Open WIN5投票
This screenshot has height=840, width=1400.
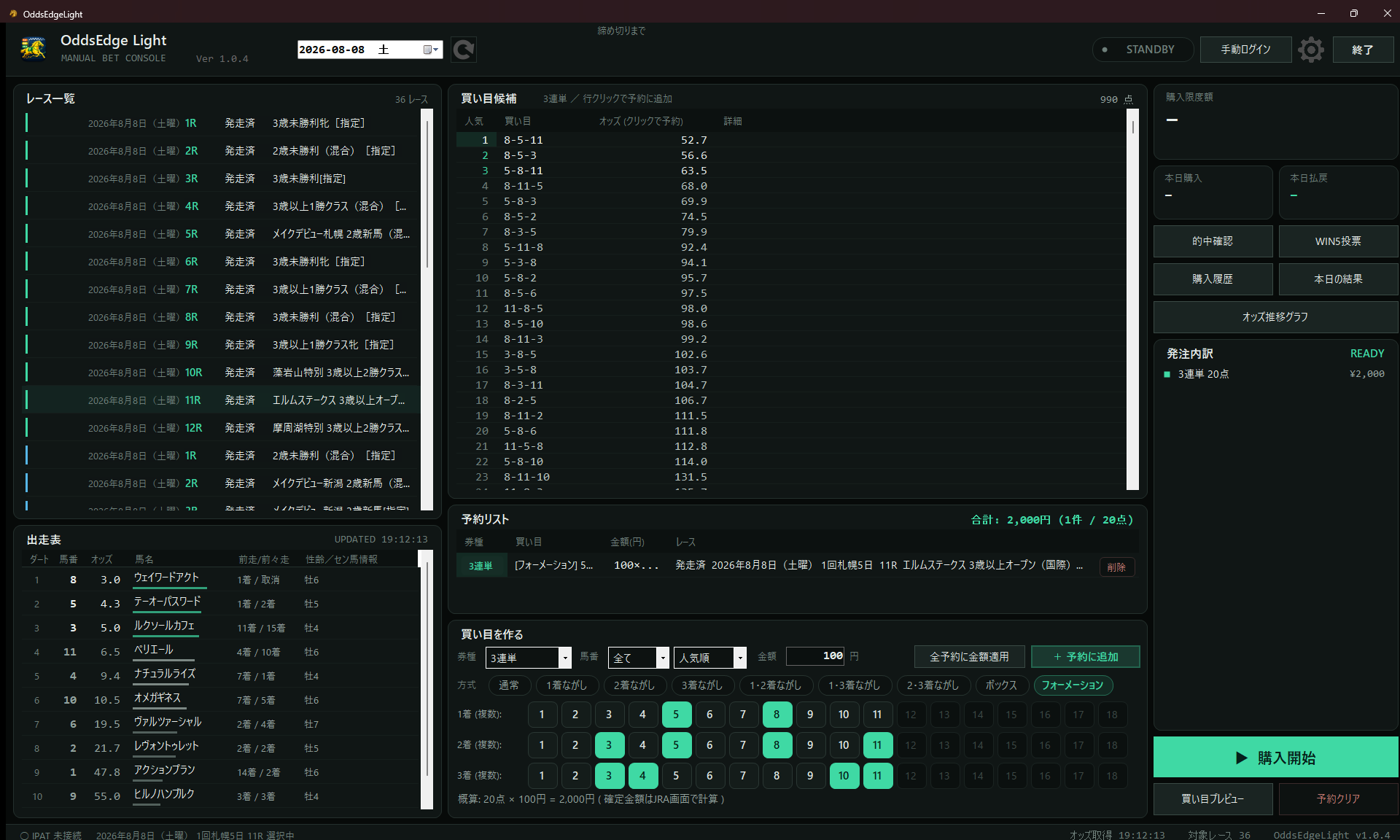tap(1338, 241)
